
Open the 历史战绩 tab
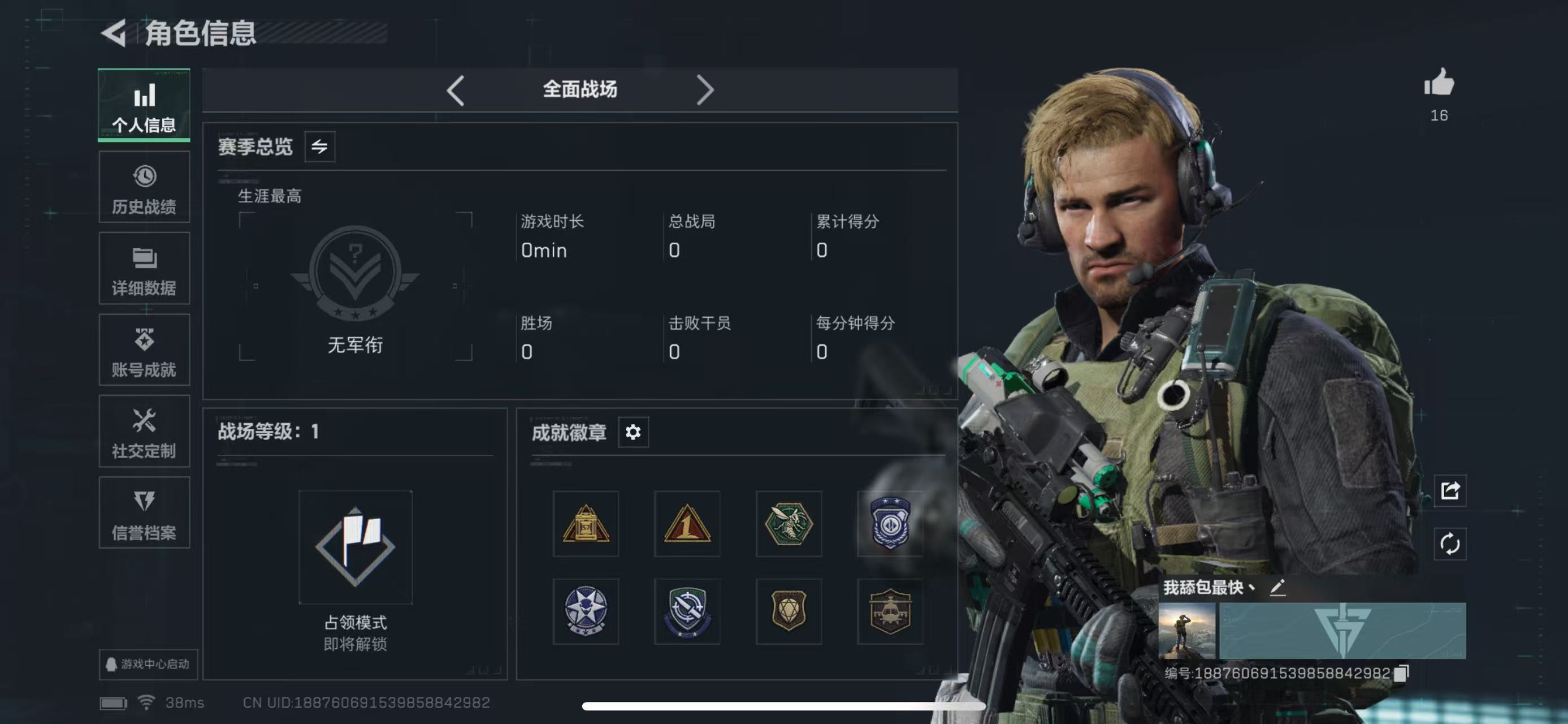tap(144, 187)
